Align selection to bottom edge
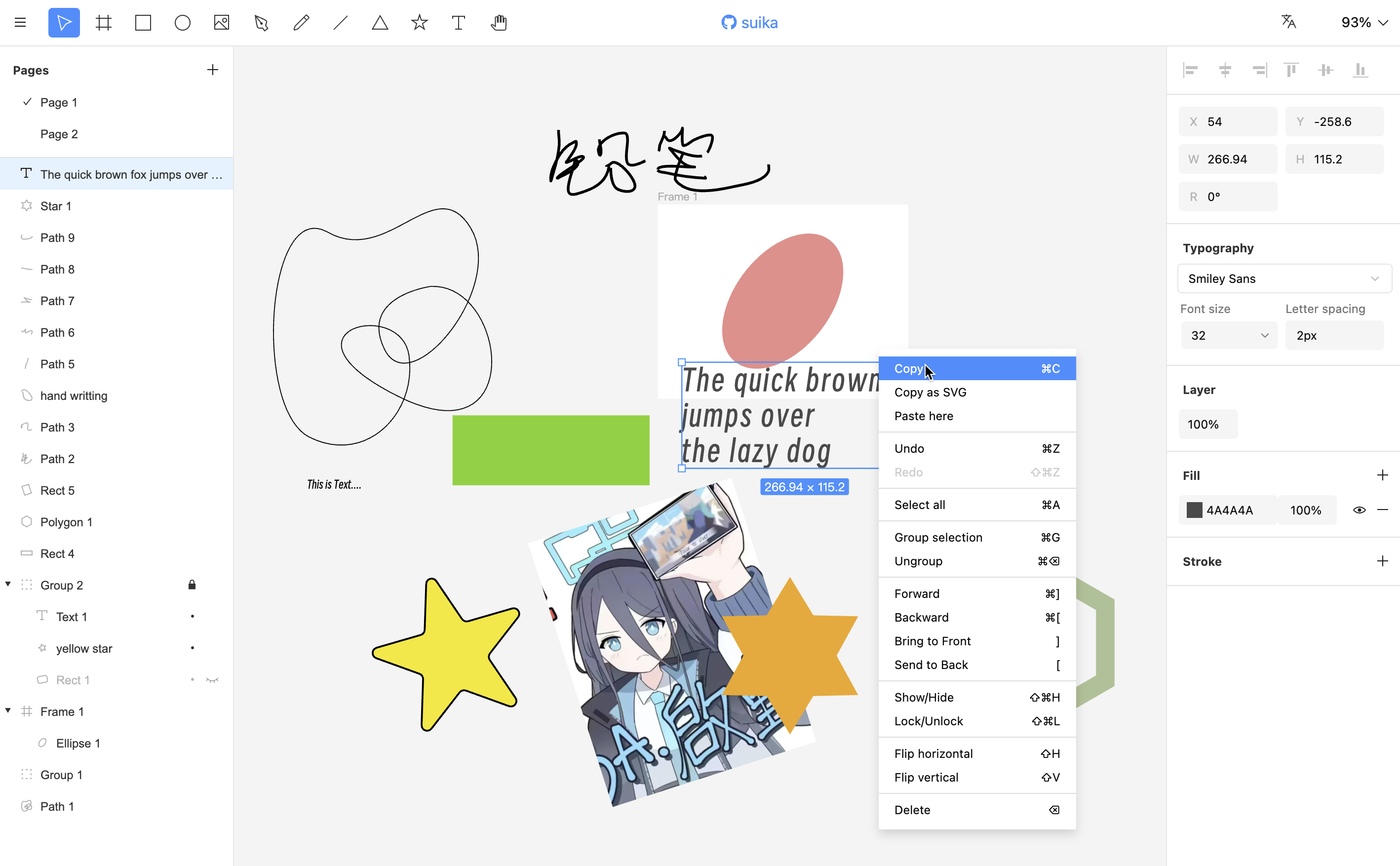 tap(1360, 70)
